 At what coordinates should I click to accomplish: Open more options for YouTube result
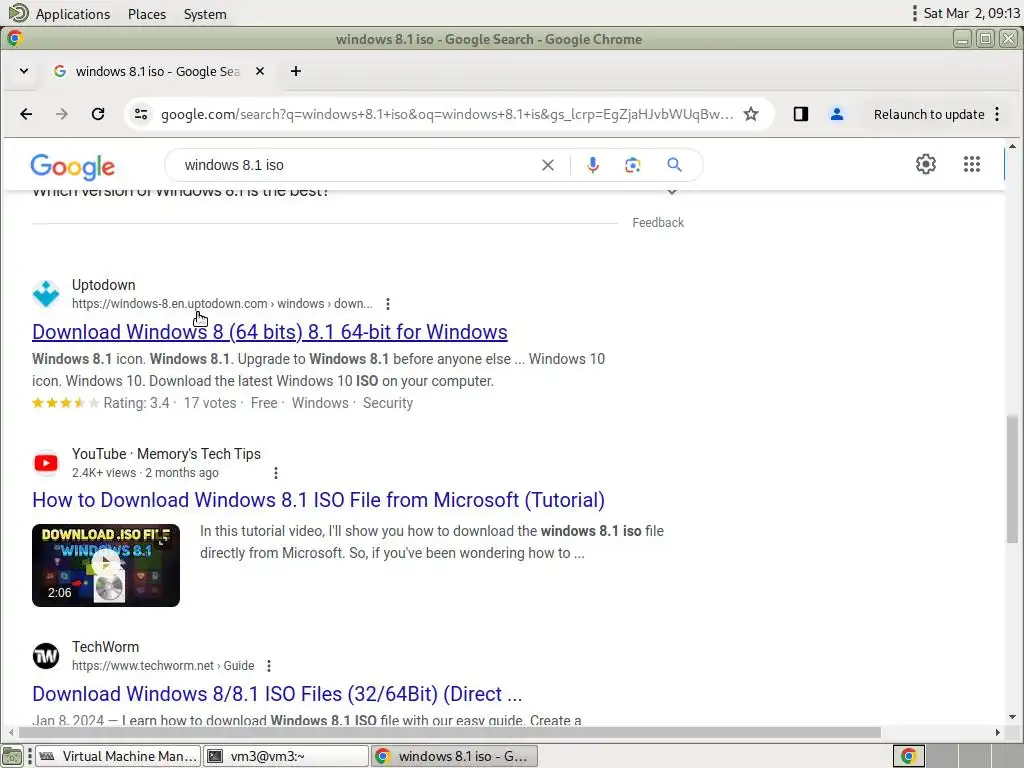(276, 473)
